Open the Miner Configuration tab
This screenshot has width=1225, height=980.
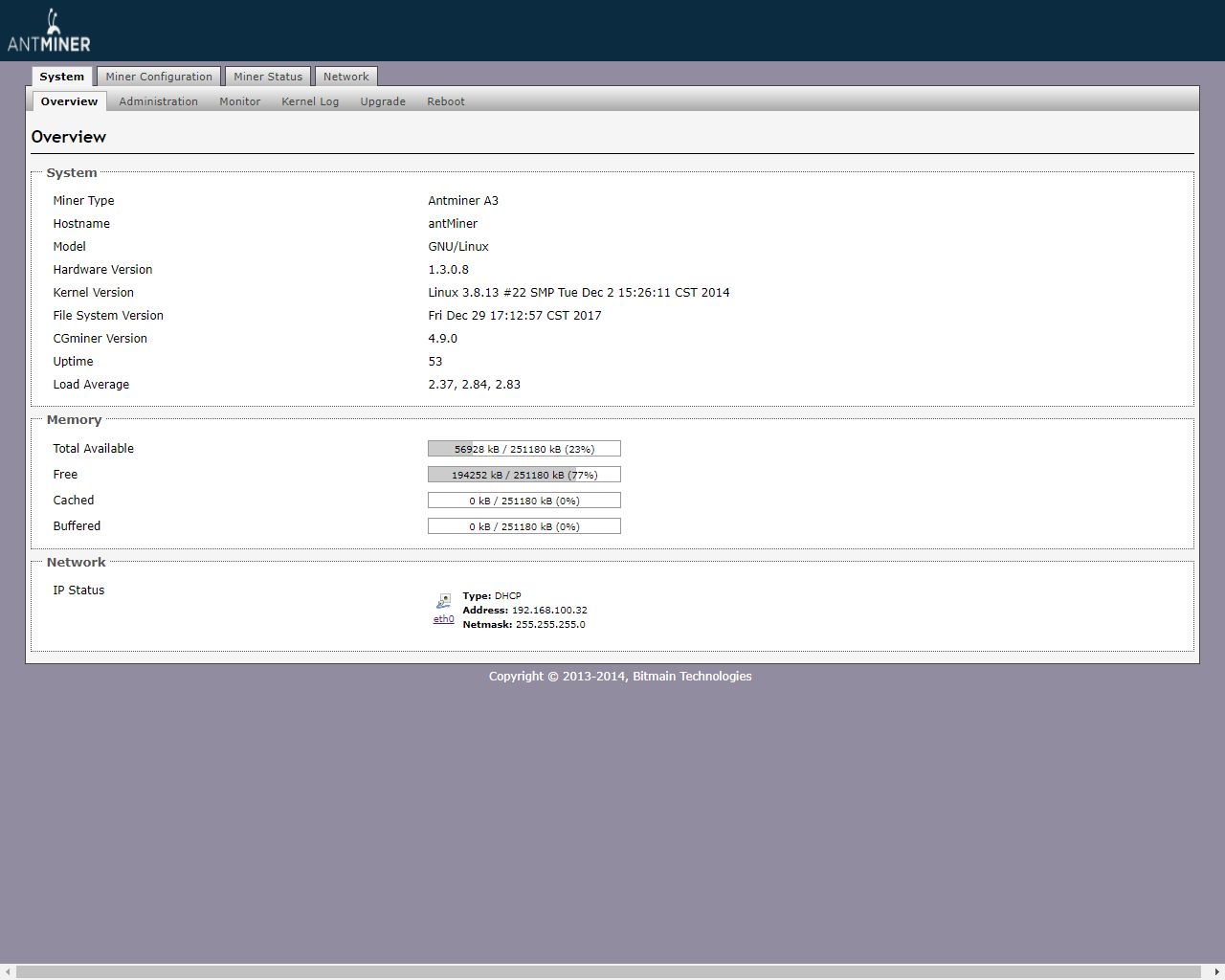(159, 77)
